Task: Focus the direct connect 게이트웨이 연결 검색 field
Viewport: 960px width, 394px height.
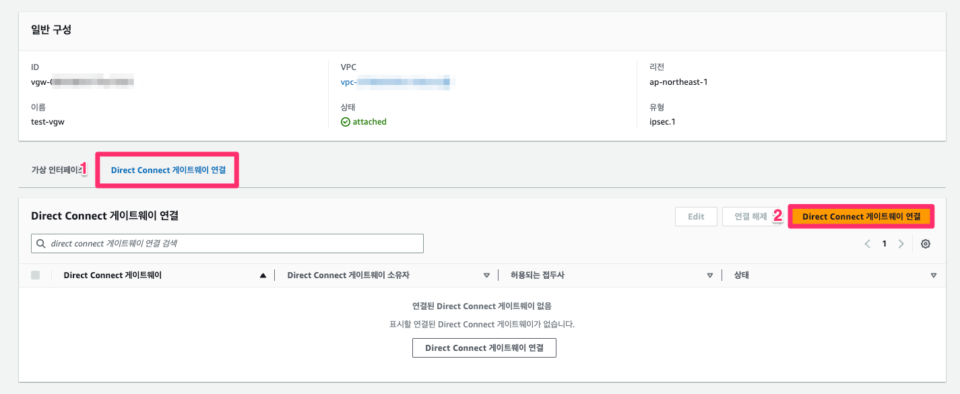Action: coord(227,243)
